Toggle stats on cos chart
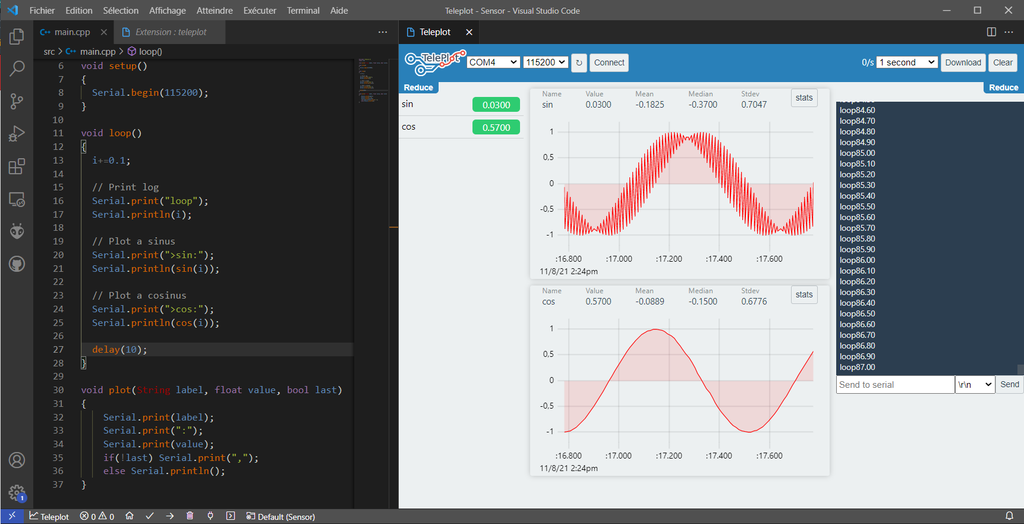Viewport: 1024px width, 524px height. (x=804, y=295)
